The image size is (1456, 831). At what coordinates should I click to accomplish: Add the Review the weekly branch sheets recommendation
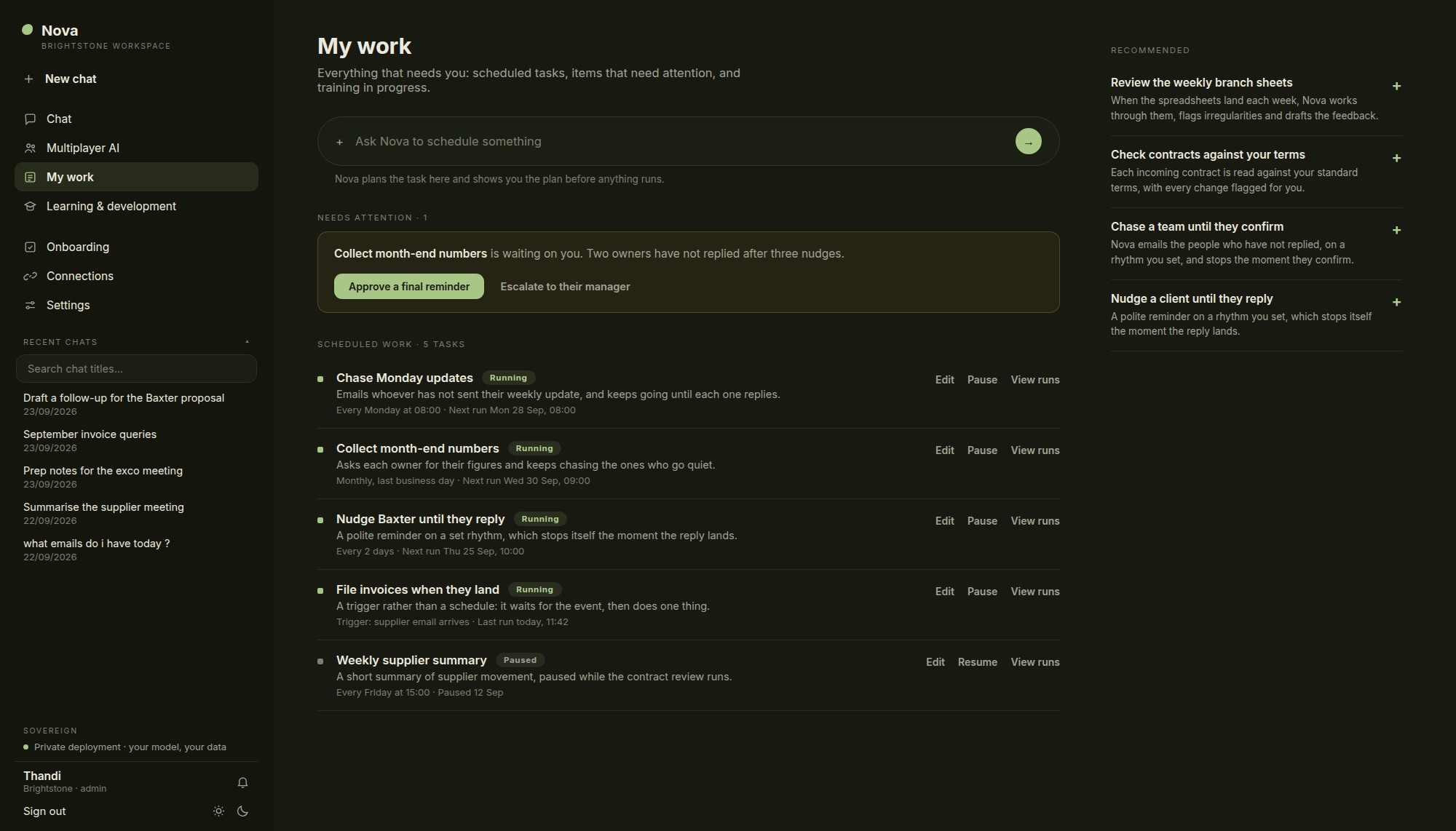click(x=1396, y=86)
